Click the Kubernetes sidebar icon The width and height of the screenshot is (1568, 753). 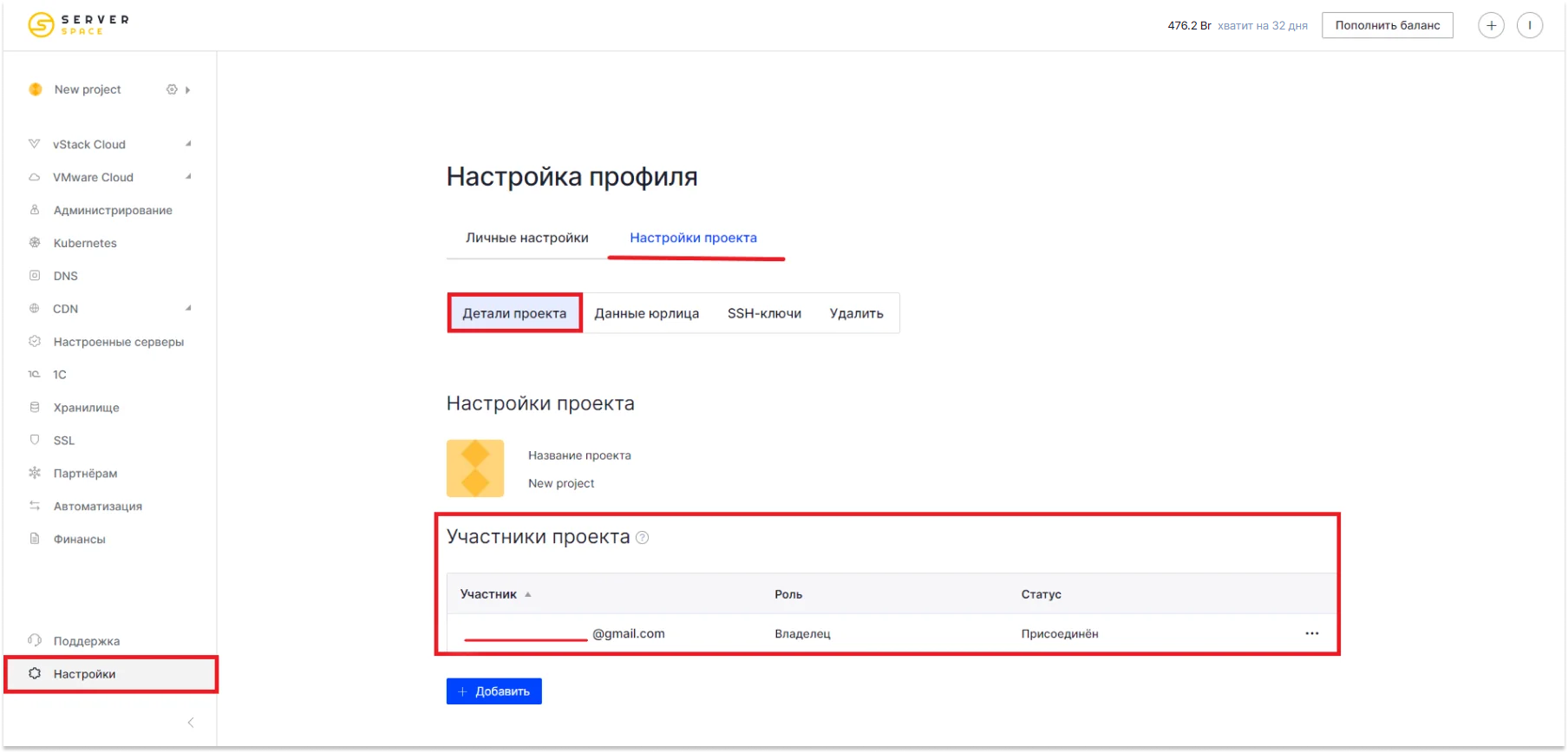point(35,243)
